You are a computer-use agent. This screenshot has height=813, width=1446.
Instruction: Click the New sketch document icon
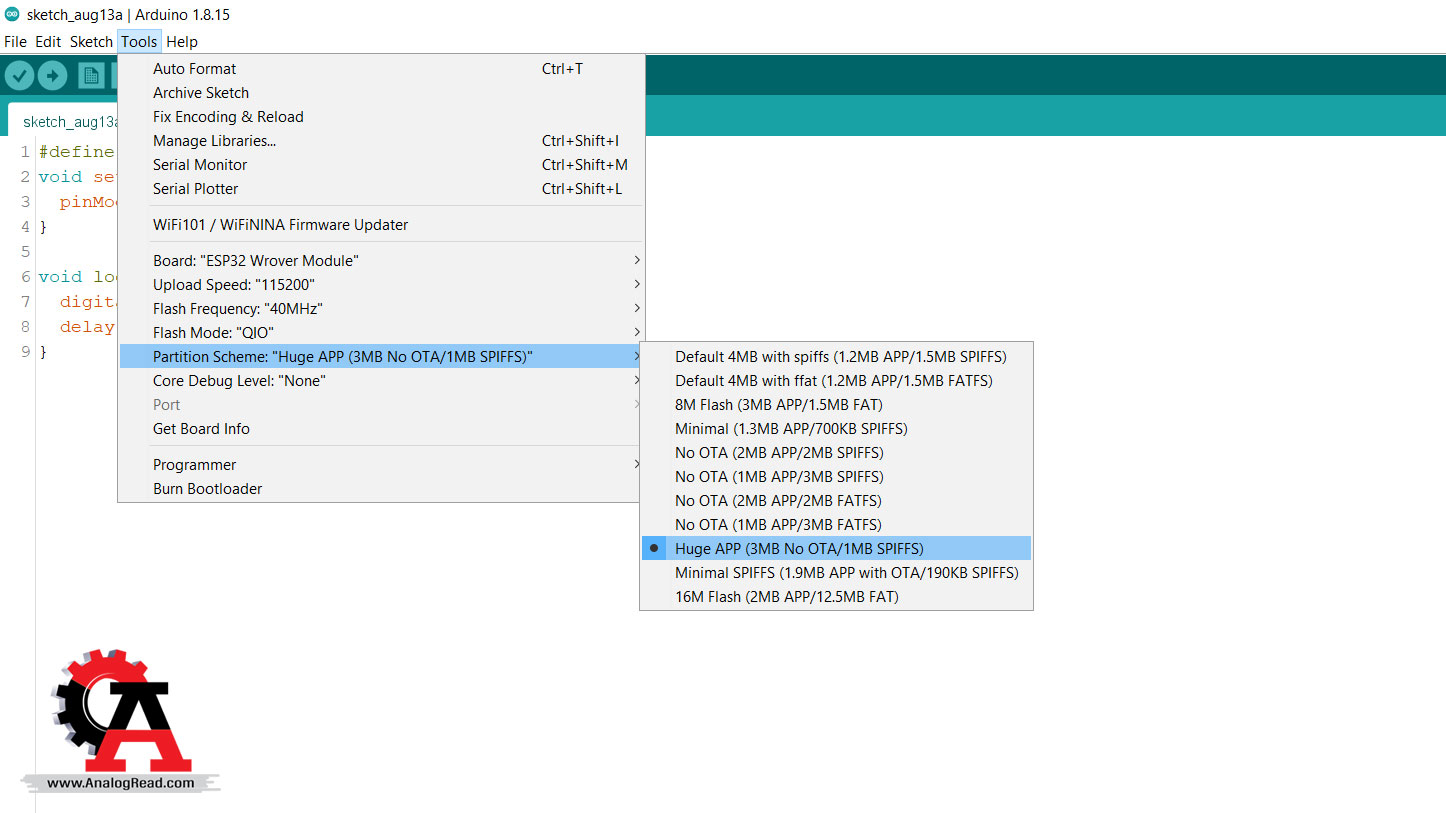click(x=91, y=76)
